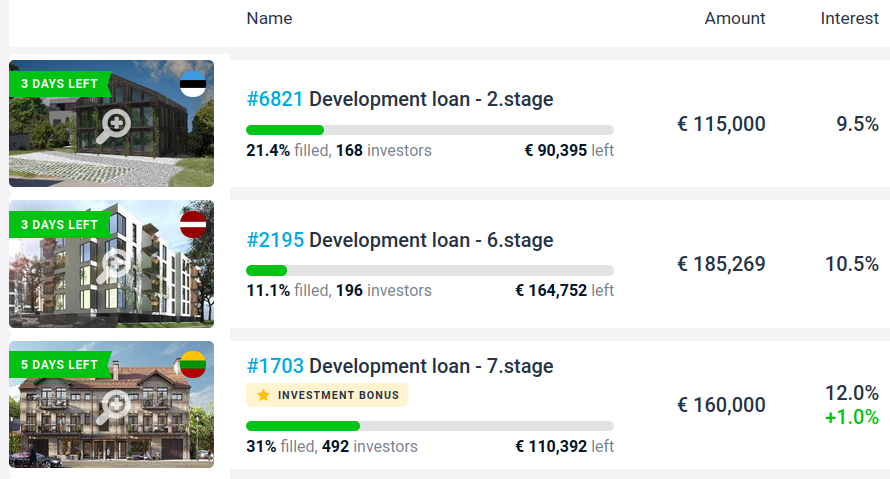The width and height of the screenshot is (890, 479).
Task: Click the +1.0% bonus interest text
Action: [851, 417]
